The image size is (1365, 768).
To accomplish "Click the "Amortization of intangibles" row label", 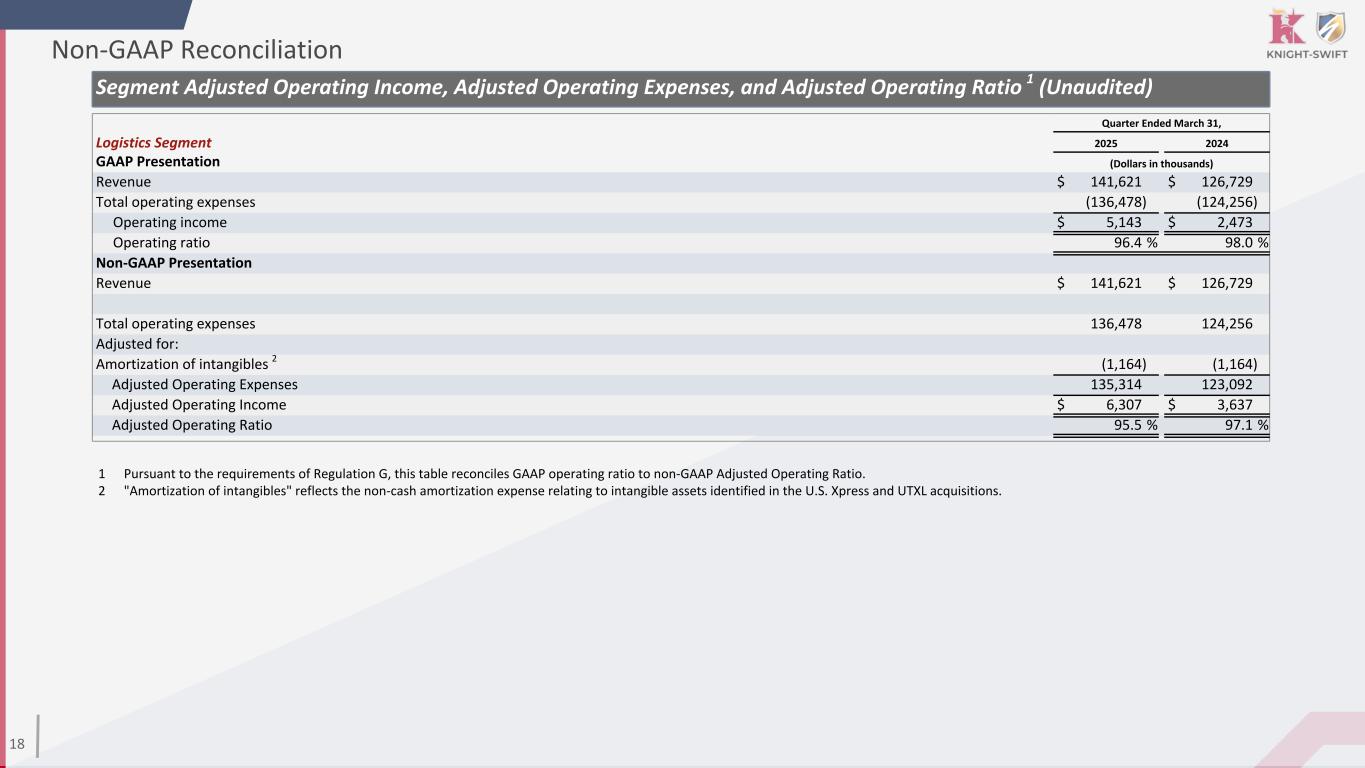I will [182, 364].
